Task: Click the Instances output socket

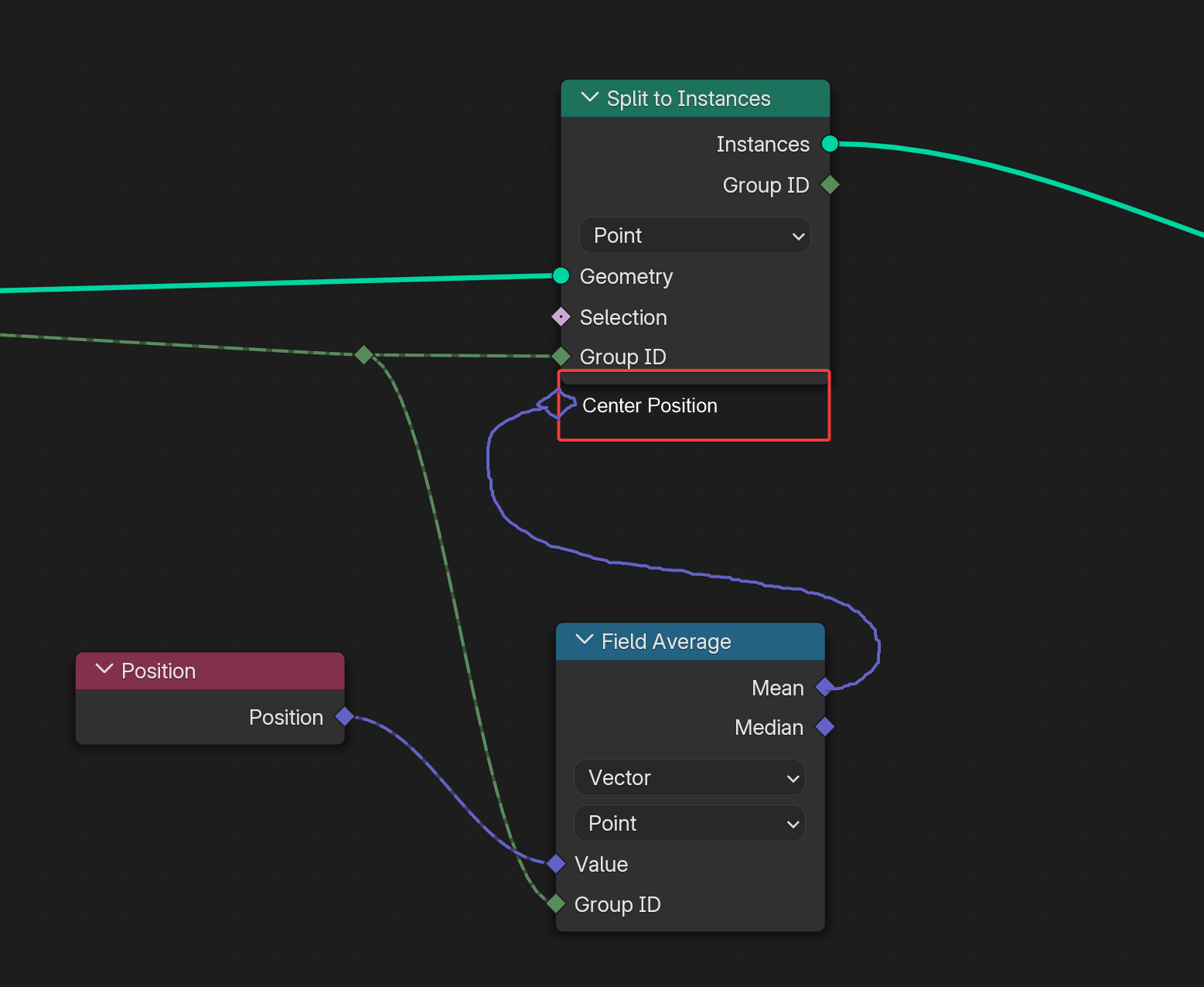Action: click(830, 144)
